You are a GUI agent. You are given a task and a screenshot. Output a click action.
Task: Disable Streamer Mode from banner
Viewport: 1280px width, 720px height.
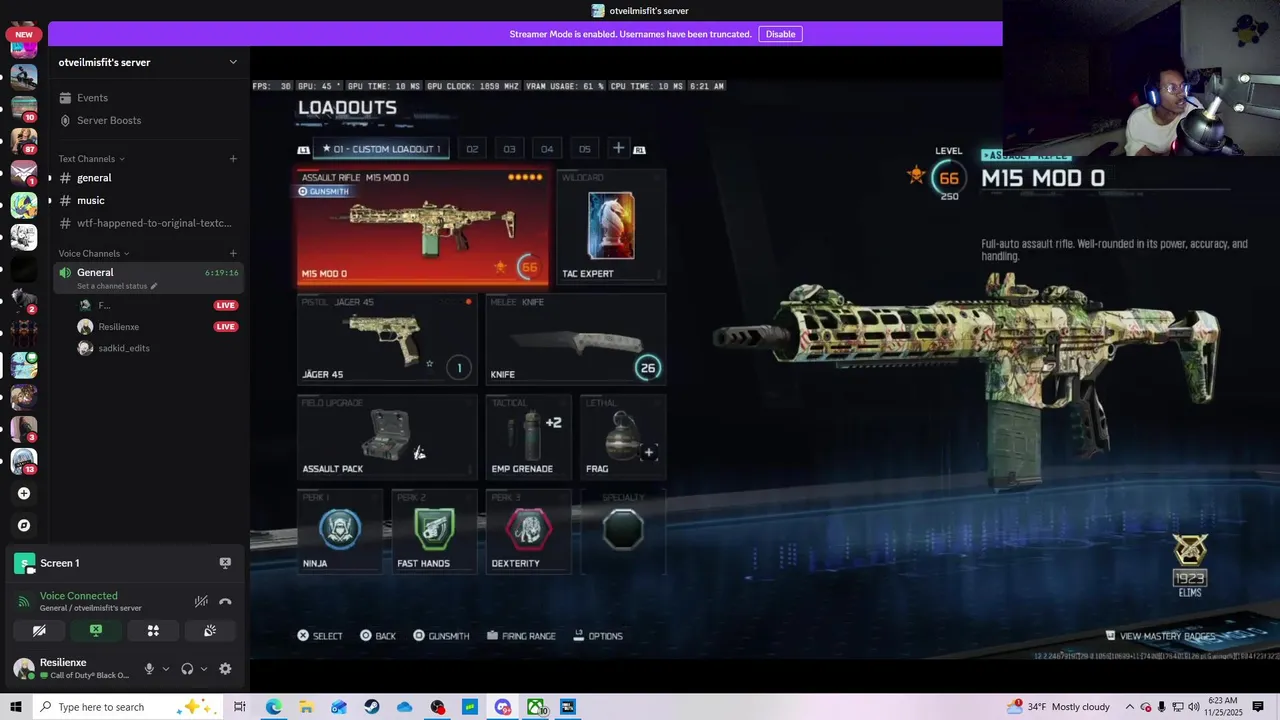click(780, 34)
